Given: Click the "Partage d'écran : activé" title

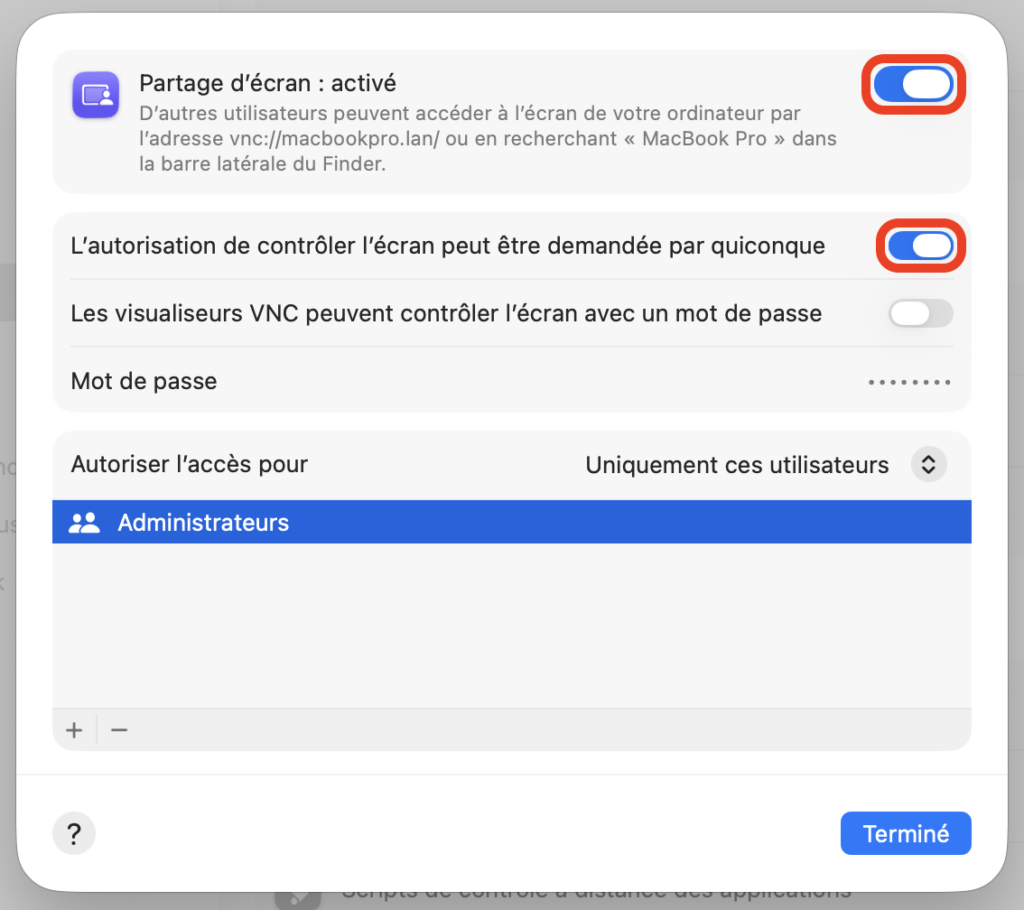Looking at the screenshot, I should tap(268, 83).
